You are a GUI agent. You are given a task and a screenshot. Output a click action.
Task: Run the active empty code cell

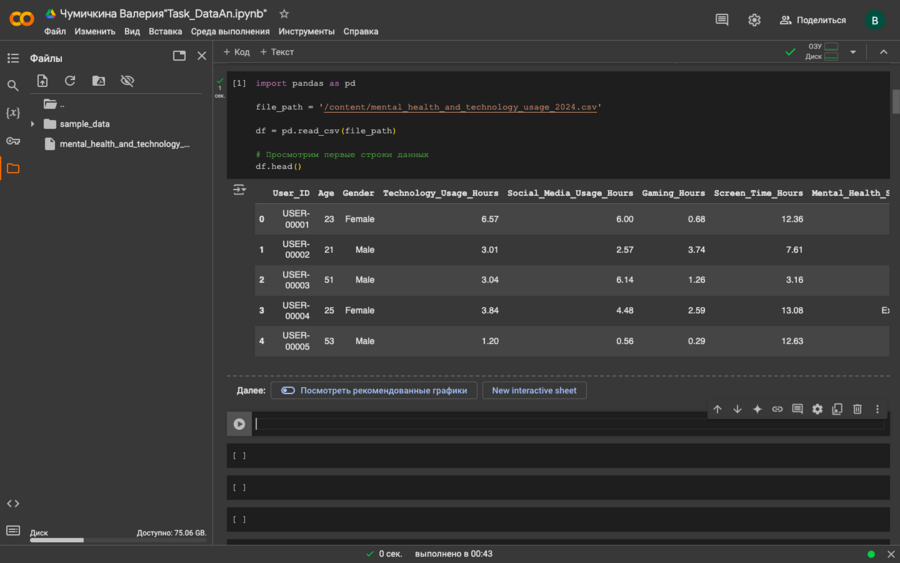[x=239, y=424]
